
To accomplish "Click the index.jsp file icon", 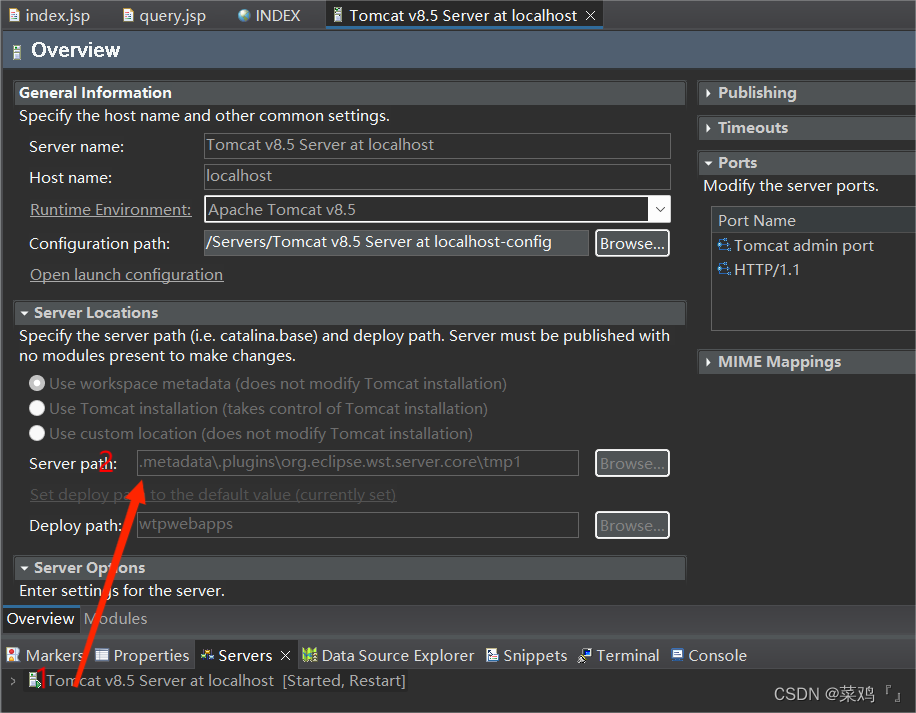I will pyautogui.click(x=15, y=15).
